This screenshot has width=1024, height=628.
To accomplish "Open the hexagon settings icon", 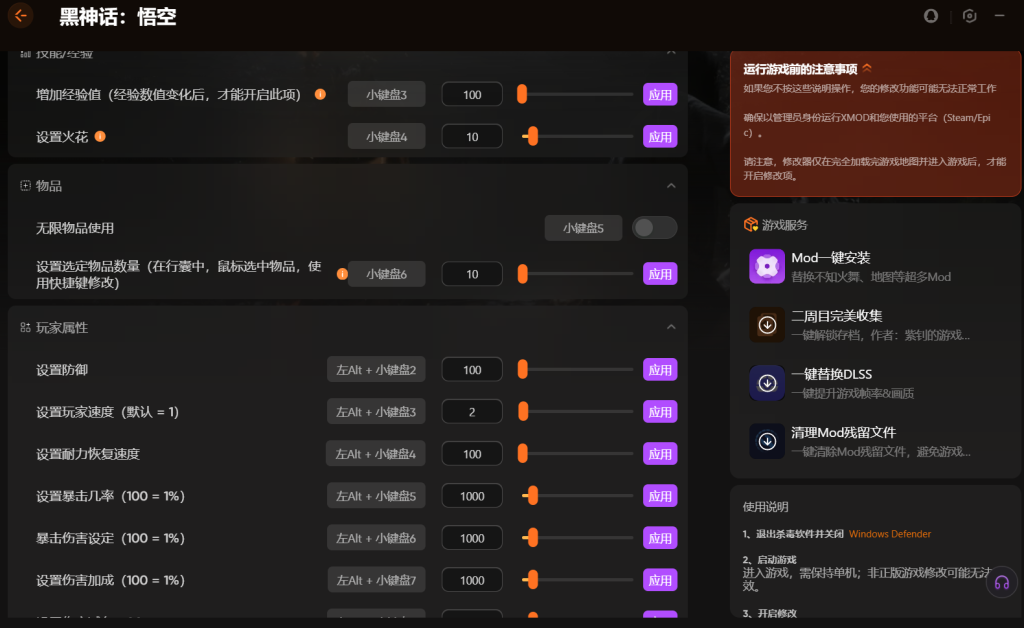I will 970,16.
